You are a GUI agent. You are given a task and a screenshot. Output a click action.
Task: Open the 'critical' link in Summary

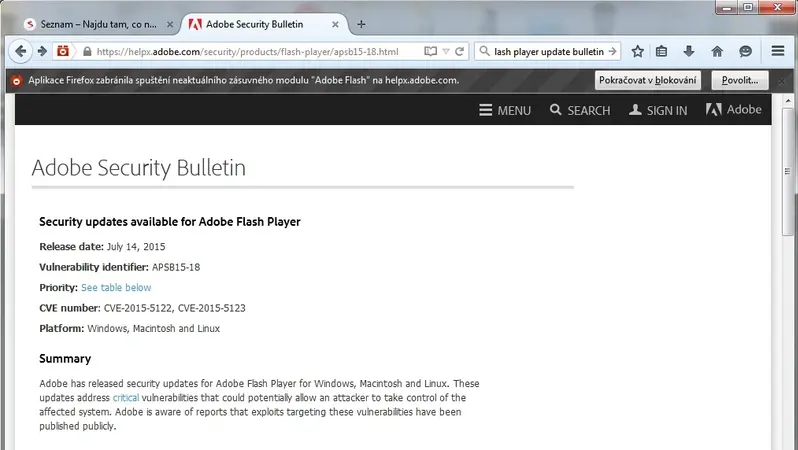(126, 398)
